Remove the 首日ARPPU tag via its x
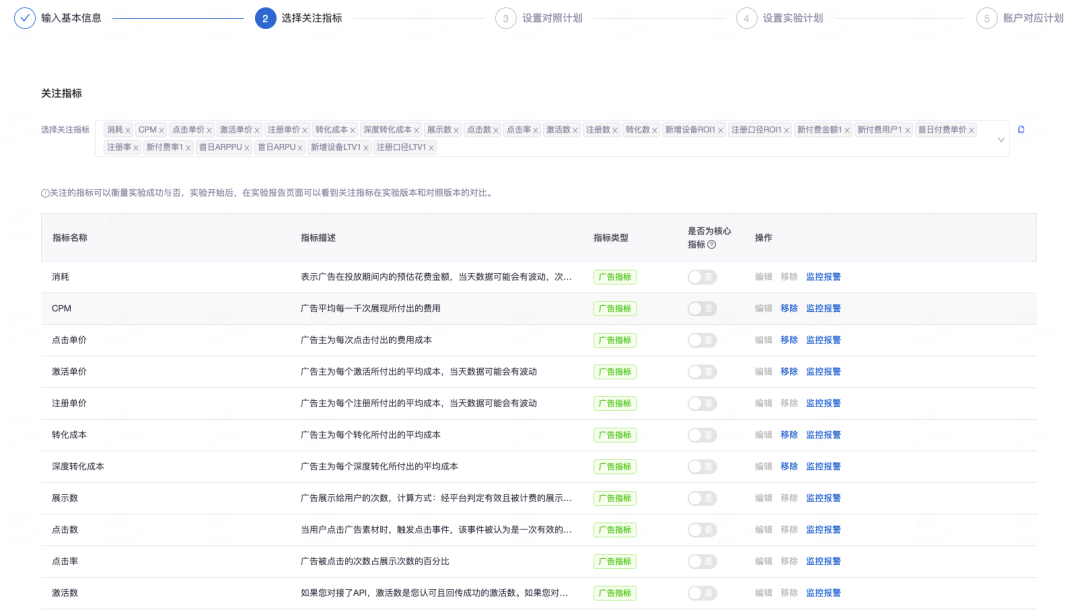Viewport: 1080px width, 610px height. 247,148
